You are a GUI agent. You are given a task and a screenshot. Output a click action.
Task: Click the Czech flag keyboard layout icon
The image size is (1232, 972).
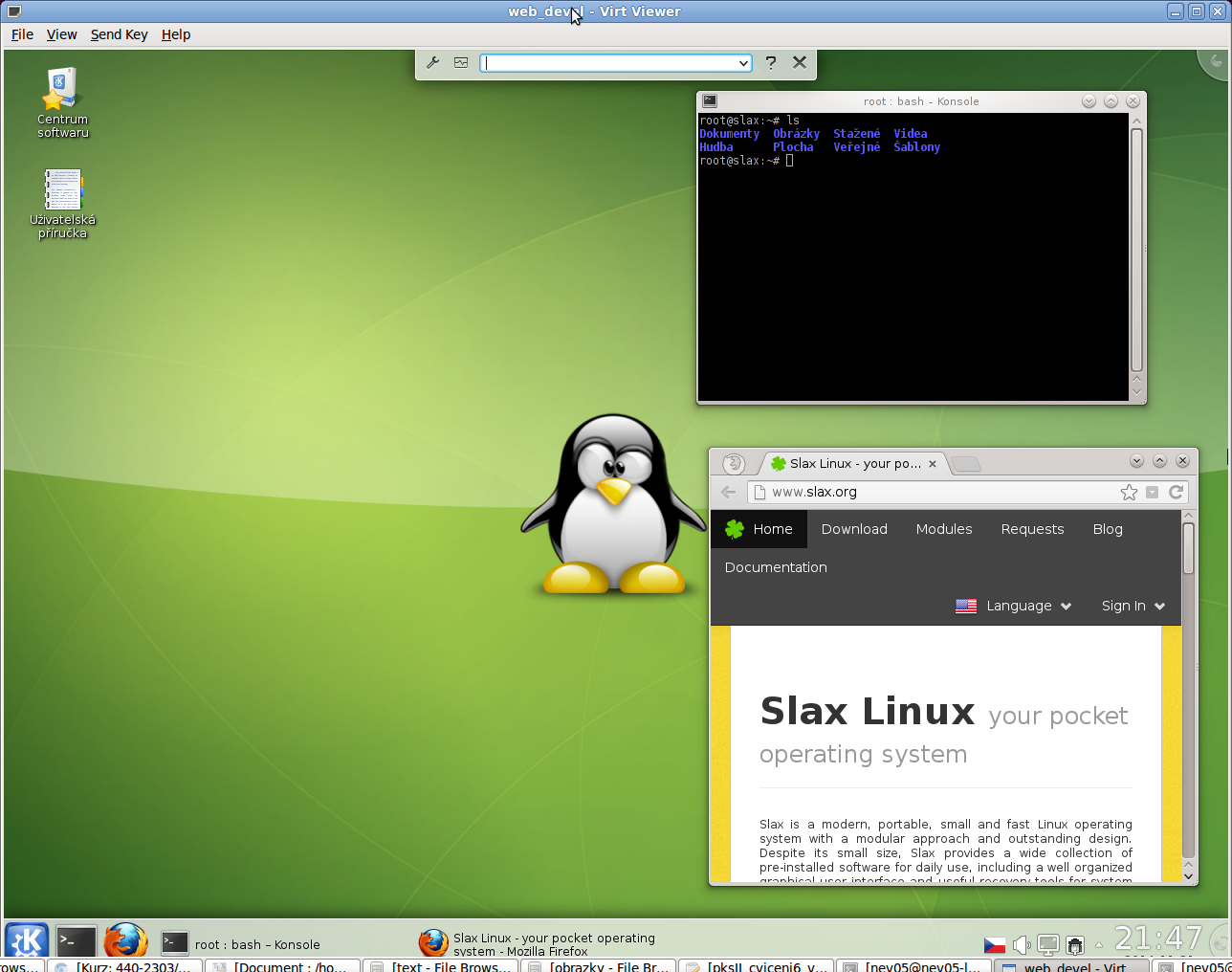(x=995, y=945)
